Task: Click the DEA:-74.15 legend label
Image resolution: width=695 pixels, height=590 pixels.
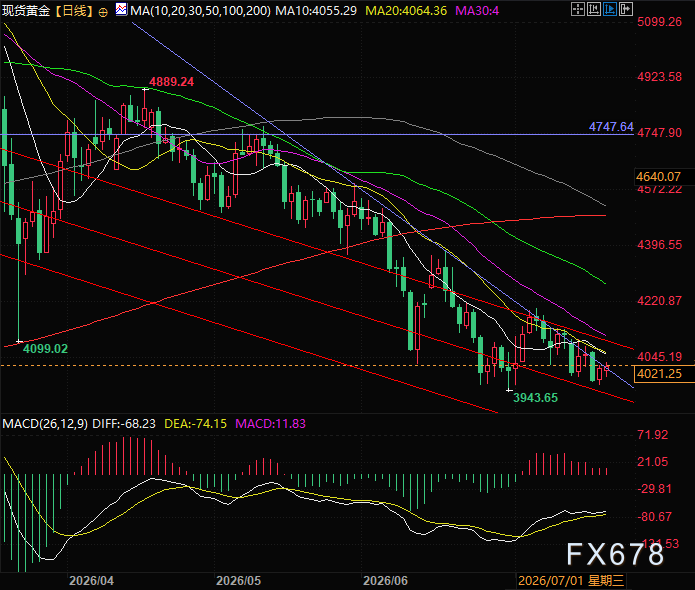Action: click(195, 424)
